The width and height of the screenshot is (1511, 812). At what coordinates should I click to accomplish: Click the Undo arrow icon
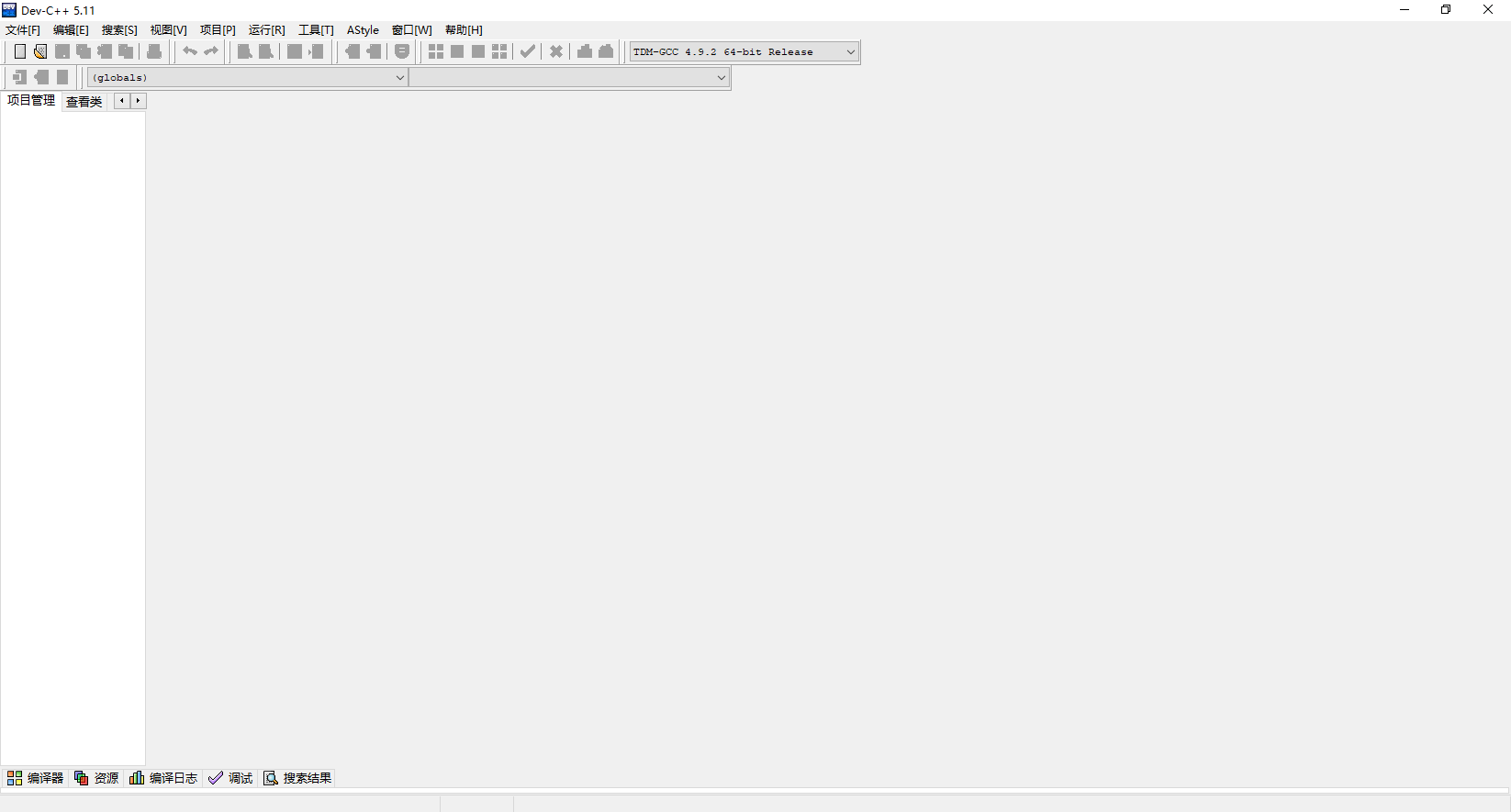click(190, 51)
